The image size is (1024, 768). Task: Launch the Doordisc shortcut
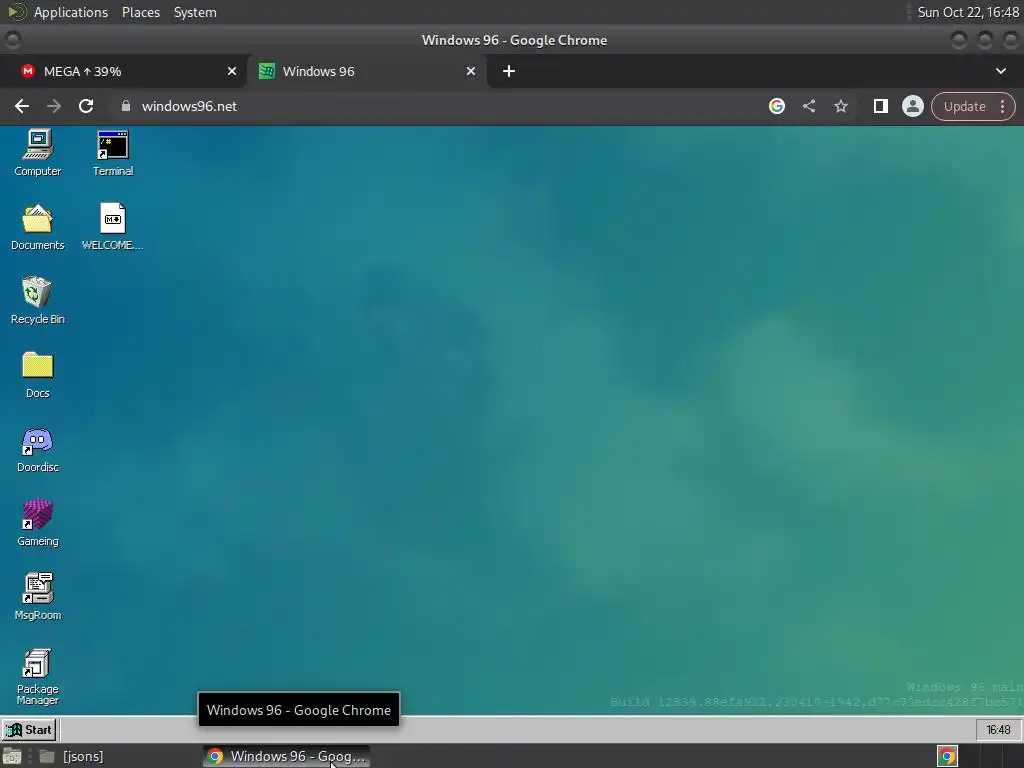coord(38,449)
